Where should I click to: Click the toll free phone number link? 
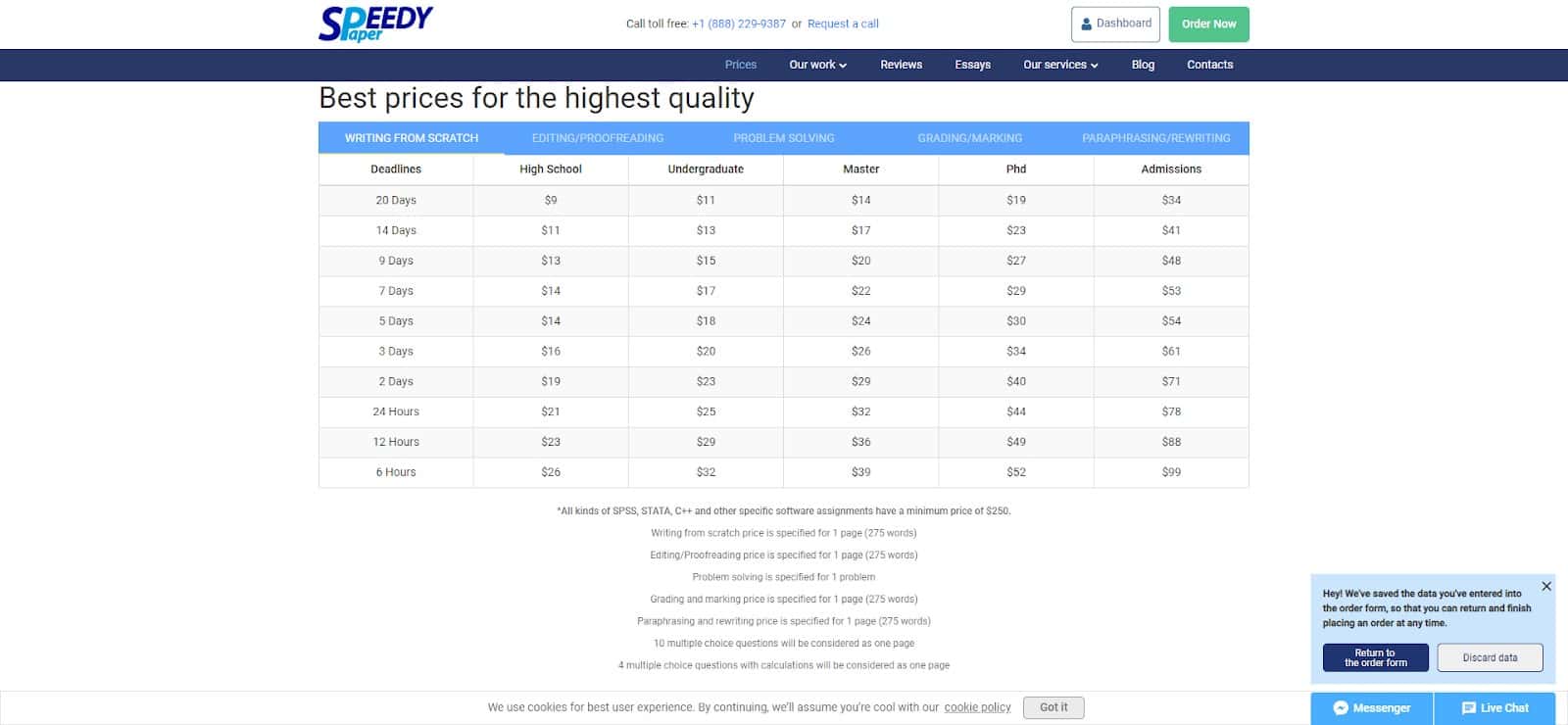(x=739, y=24)
